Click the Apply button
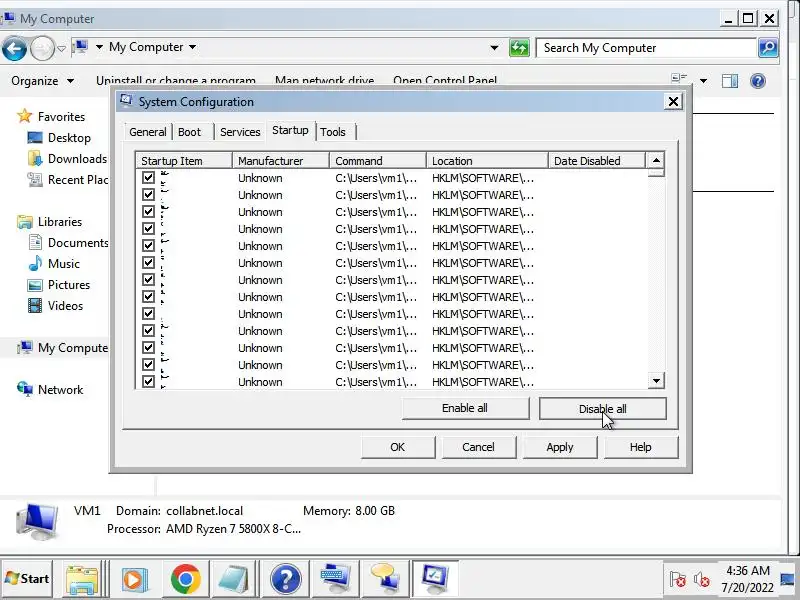Viewport: 800px width, 600px height. tap(560, 447)
